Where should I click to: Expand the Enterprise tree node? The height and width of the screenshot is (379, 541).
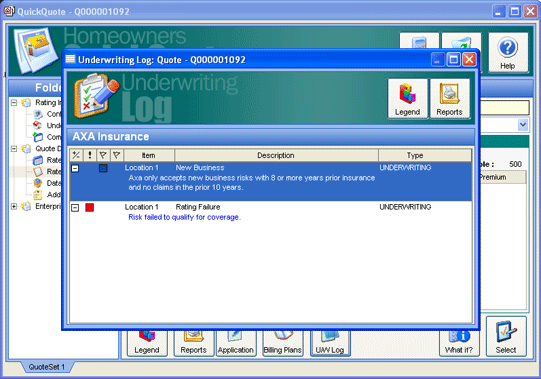coord(14,206)
